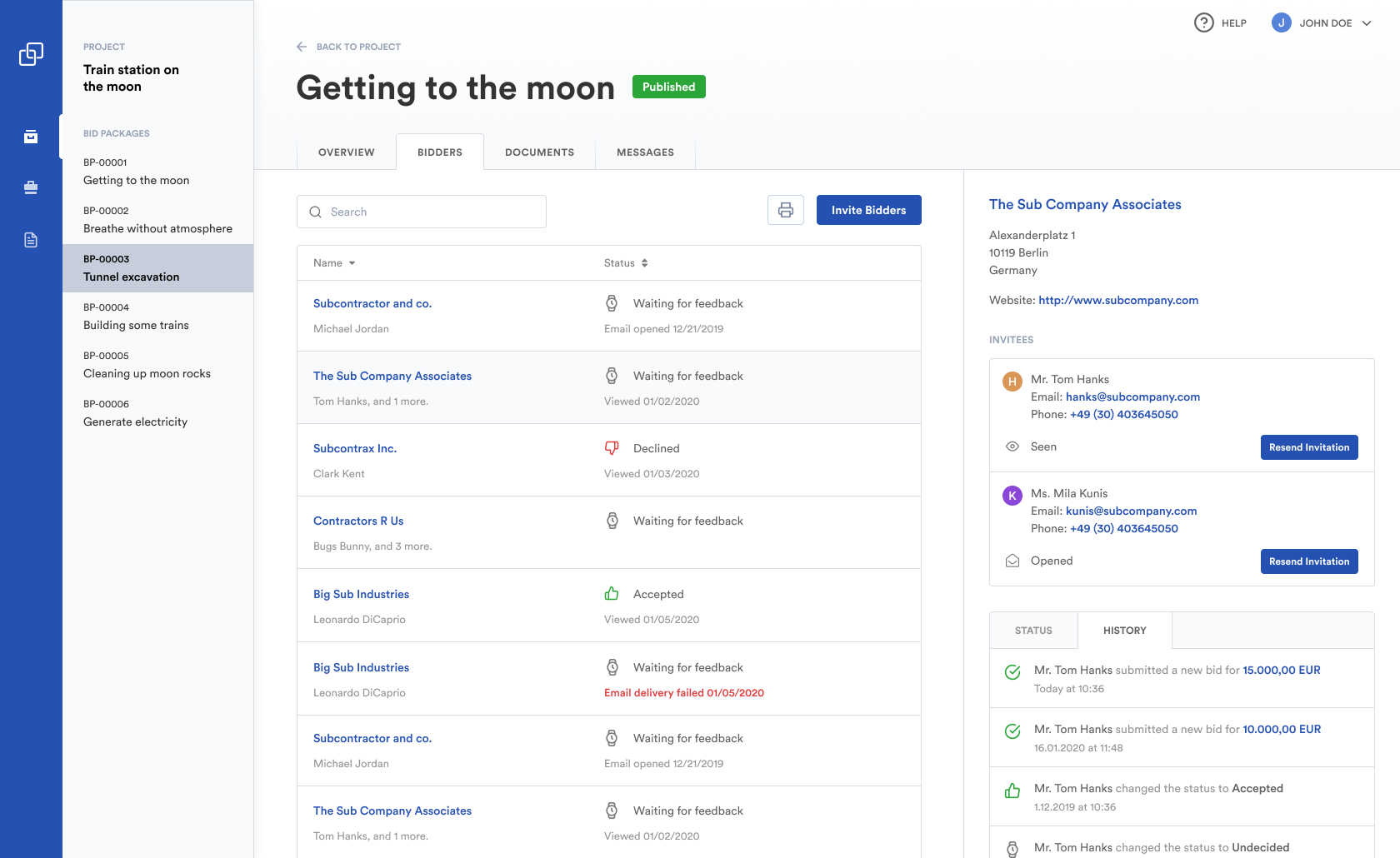
Task: Click the green Accepted thumbs-up icon
Action: [612, 594]
